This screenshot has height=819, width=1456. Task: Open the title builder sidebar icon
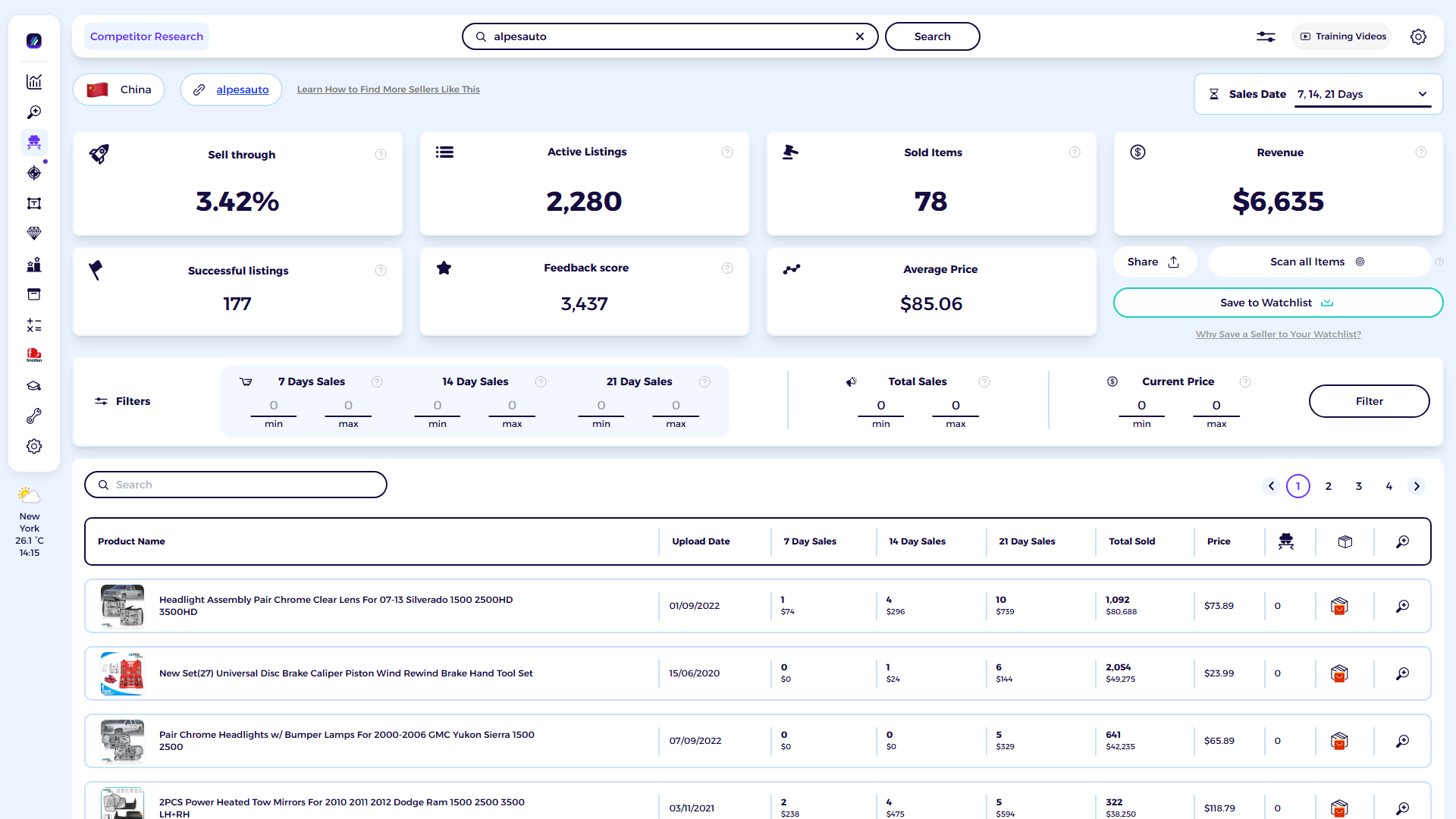pyautogui.click(x=34, y=203)
